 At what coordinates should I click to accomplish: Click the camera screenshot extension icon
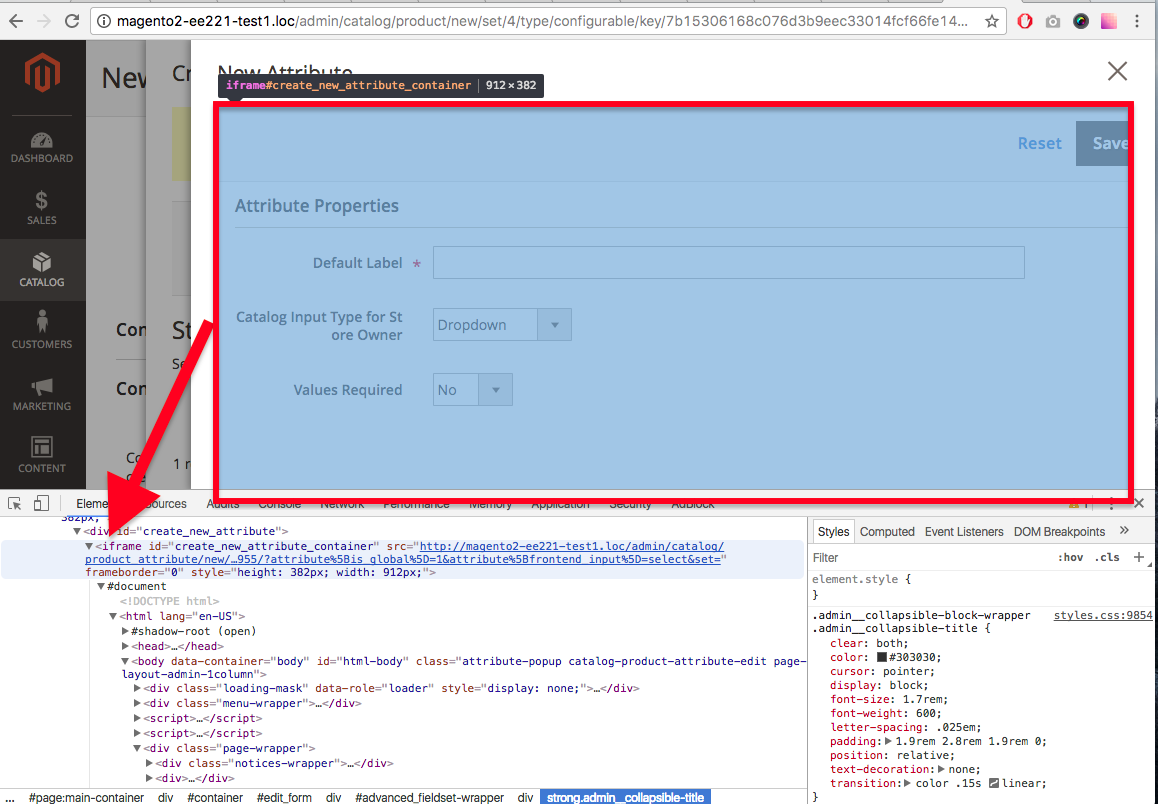(1052, 21)
